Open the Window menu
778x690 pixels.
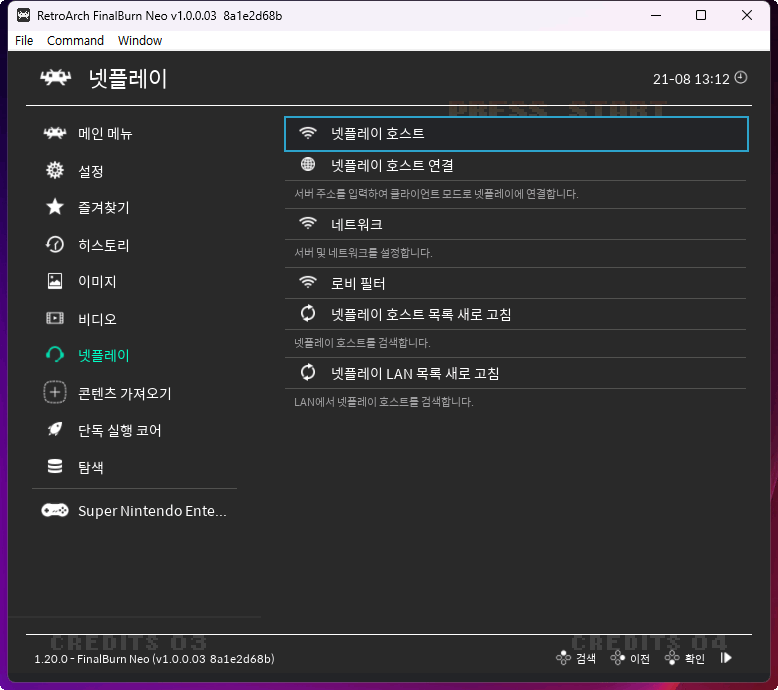pyautogui.click(x=140, y=41)
